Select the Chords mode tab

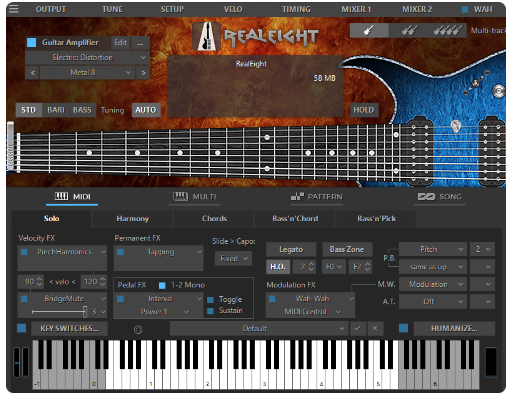click(214, 219)
